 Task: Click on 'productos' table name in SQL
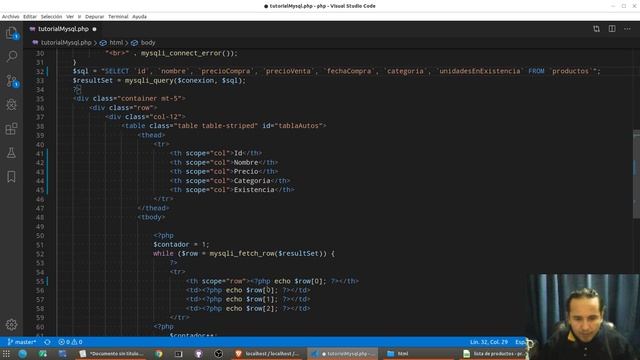tap(570, 71)
